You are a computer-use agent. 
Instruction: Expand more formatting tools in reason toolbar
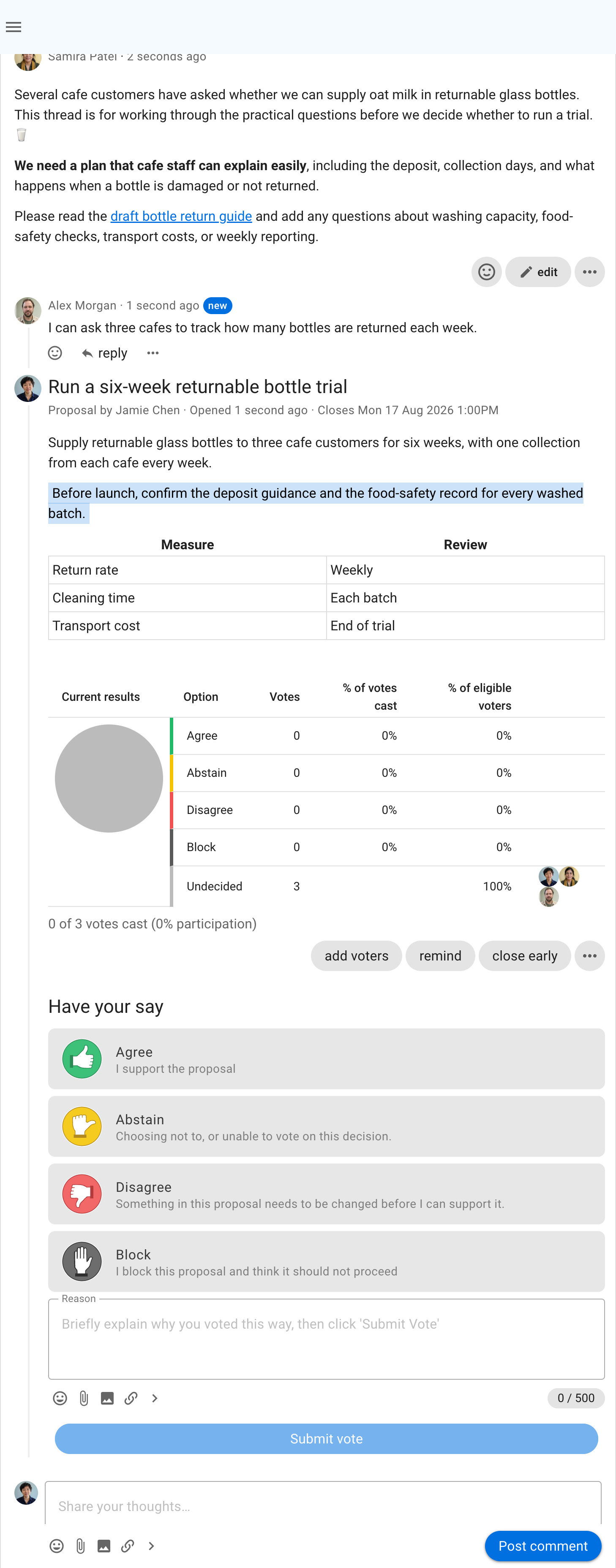pyautogui.click(x=155, y=1398)
